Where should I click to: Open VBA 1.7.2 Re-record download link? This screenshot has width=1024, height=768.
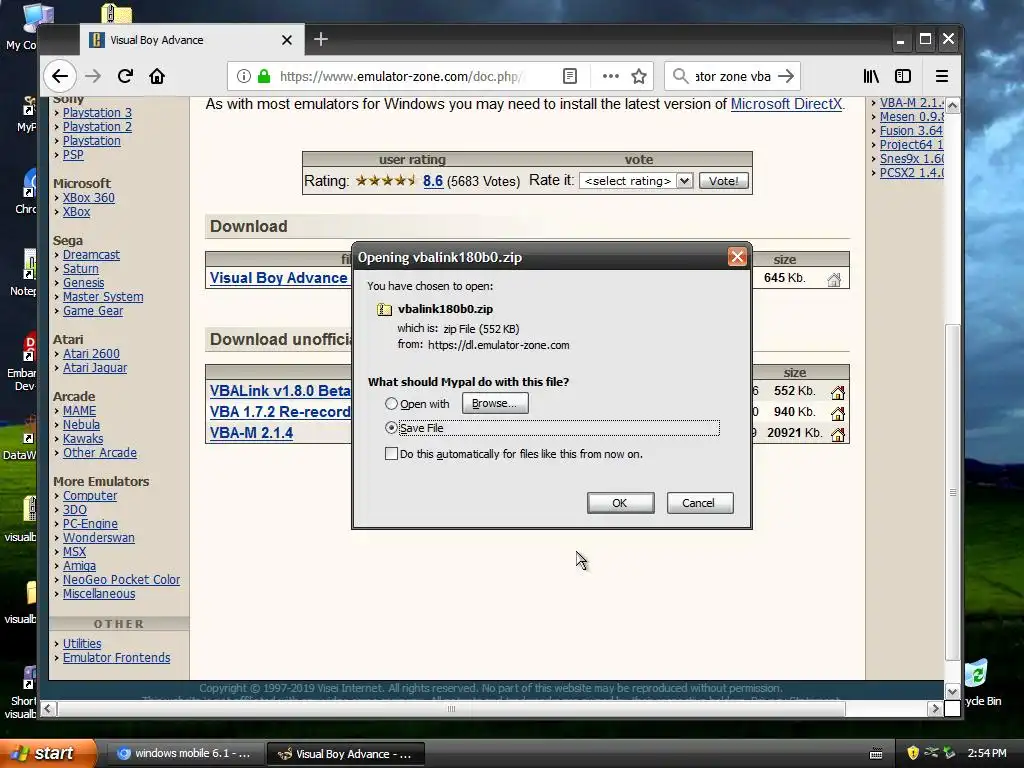point(280,411)
